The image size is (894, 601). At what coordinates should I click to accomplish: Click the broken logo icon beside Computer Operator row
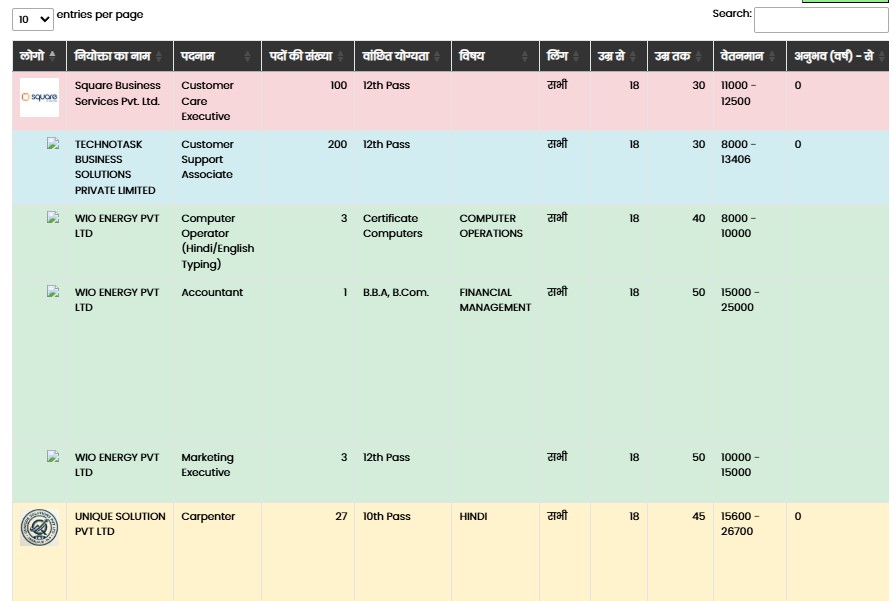(x=53, y=217)
